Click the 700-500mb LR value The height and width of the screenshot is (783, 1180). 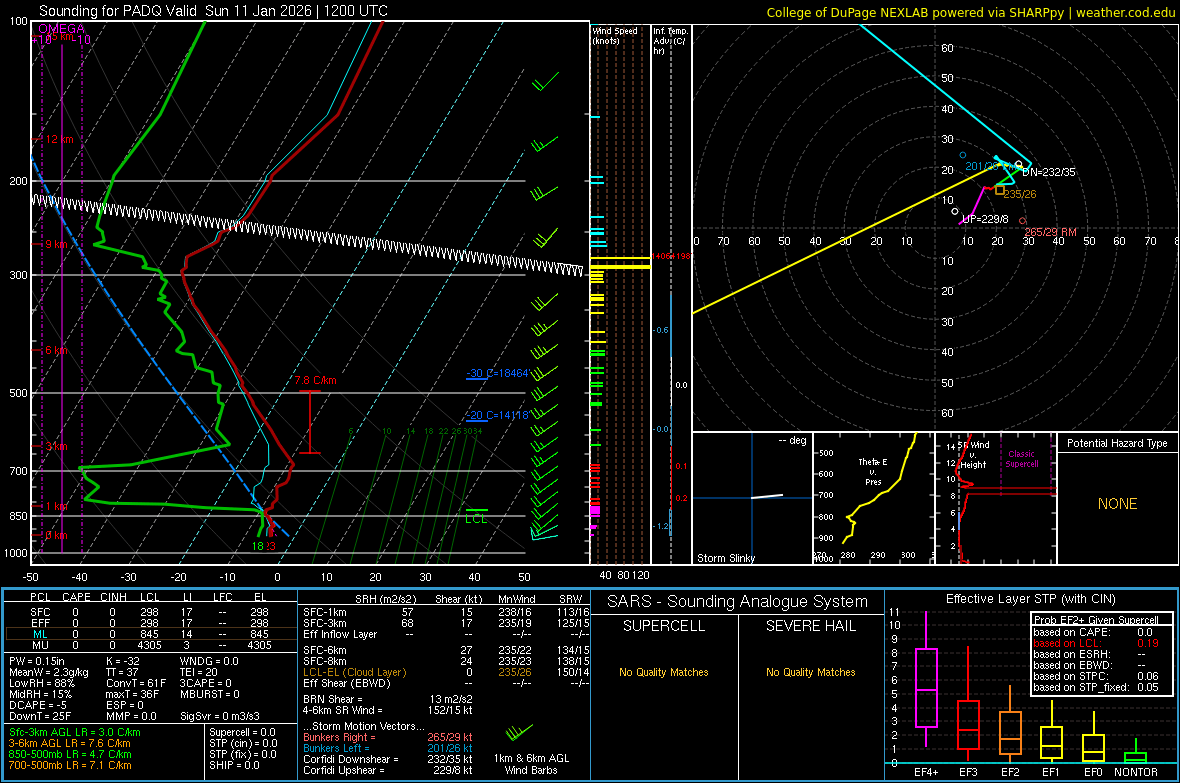(70, 766)
